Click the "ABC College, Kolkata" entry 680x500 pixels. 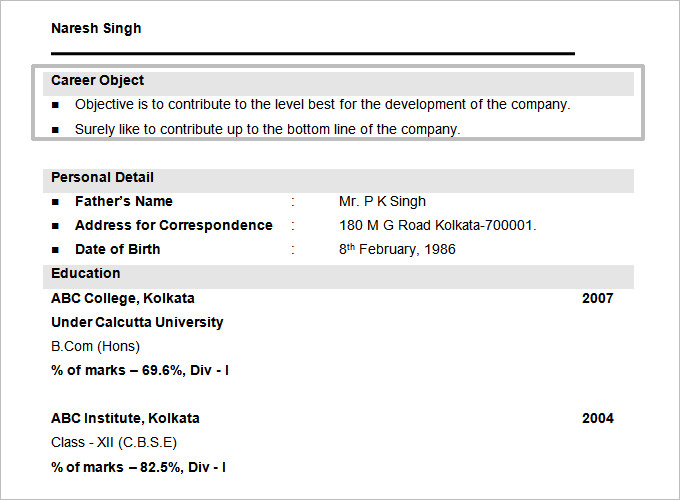click(x=123, y=298)
